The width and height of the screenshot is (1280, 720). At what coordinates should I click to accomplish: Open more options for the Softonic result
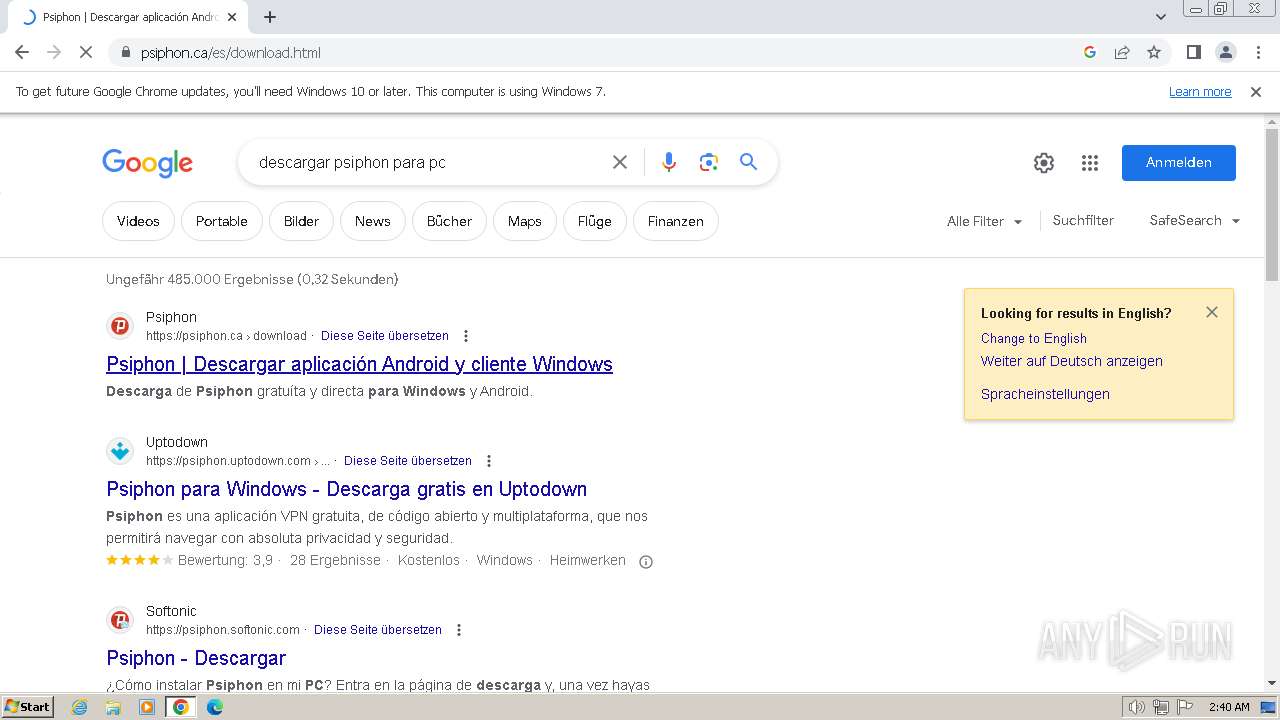(459, 630)
